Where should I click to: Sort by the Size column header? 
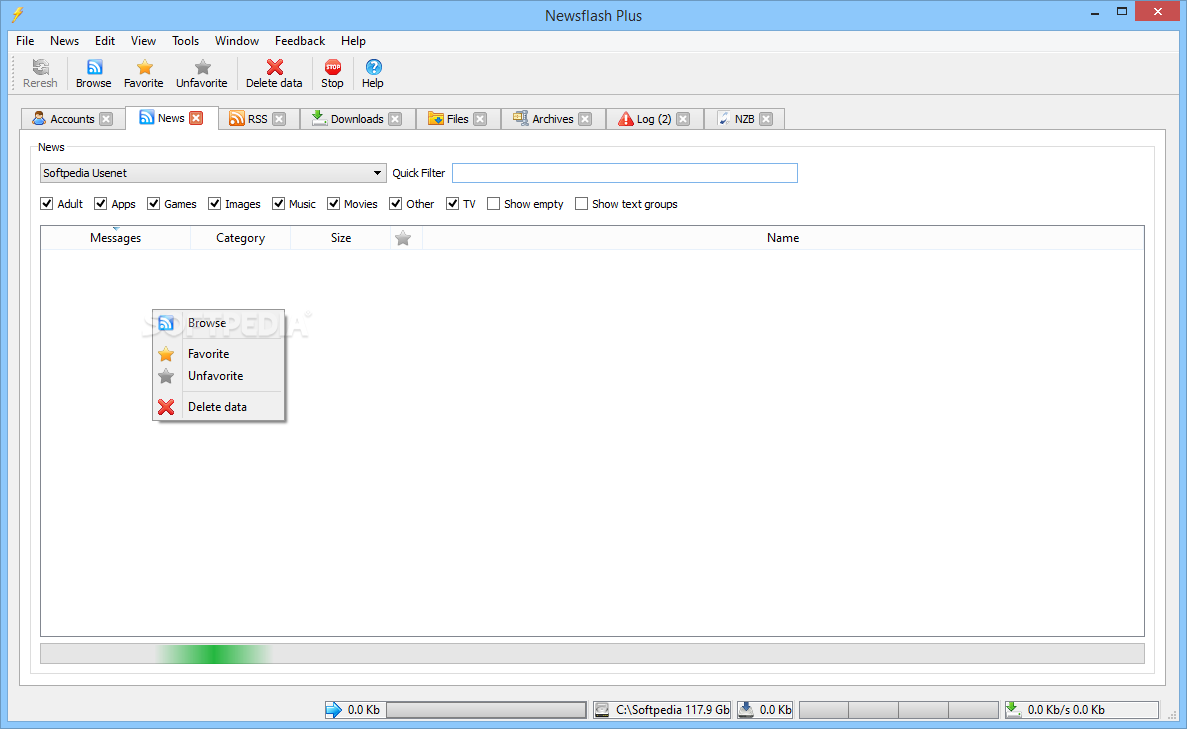coord(341,238)
